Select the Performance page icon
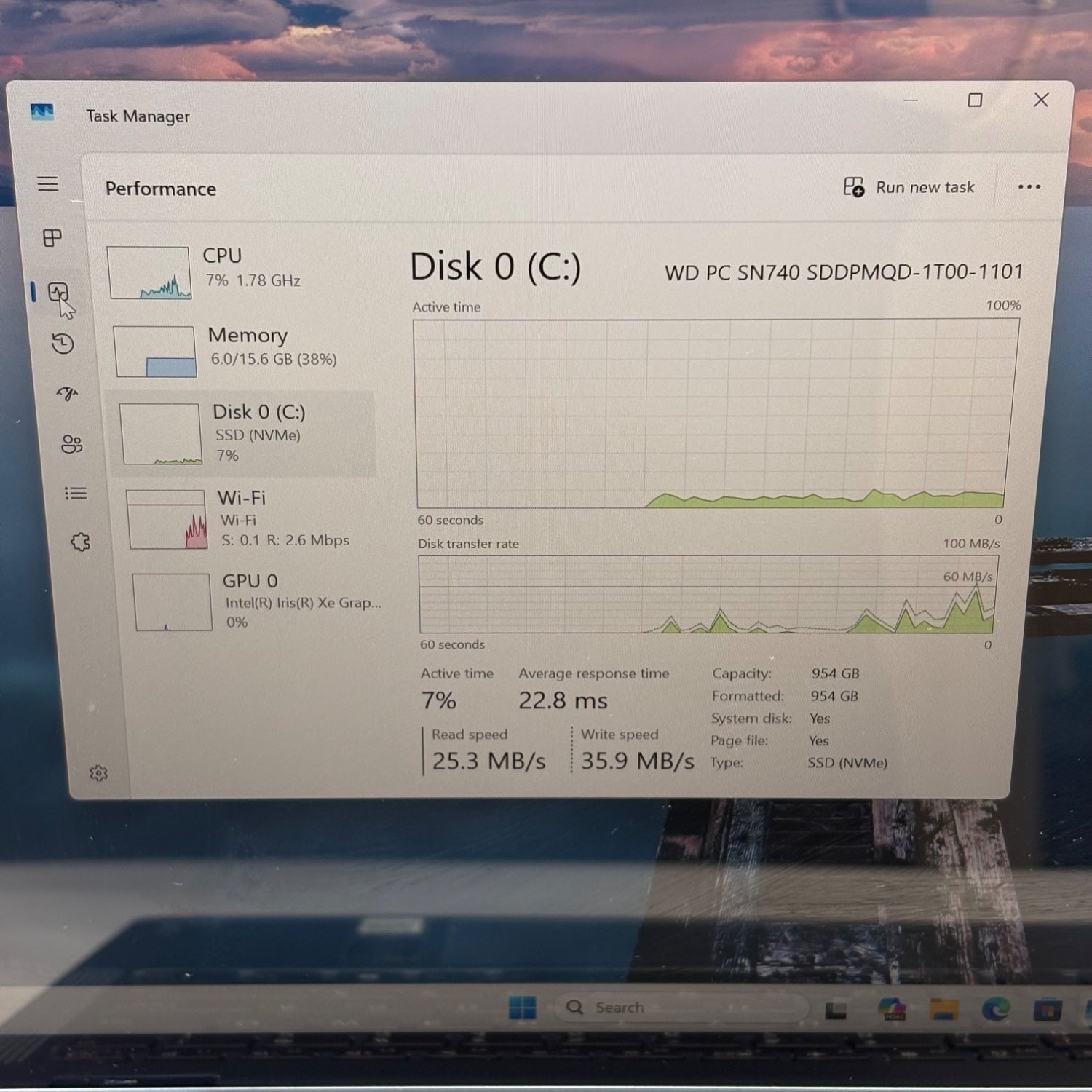 (x=58, y=293)
